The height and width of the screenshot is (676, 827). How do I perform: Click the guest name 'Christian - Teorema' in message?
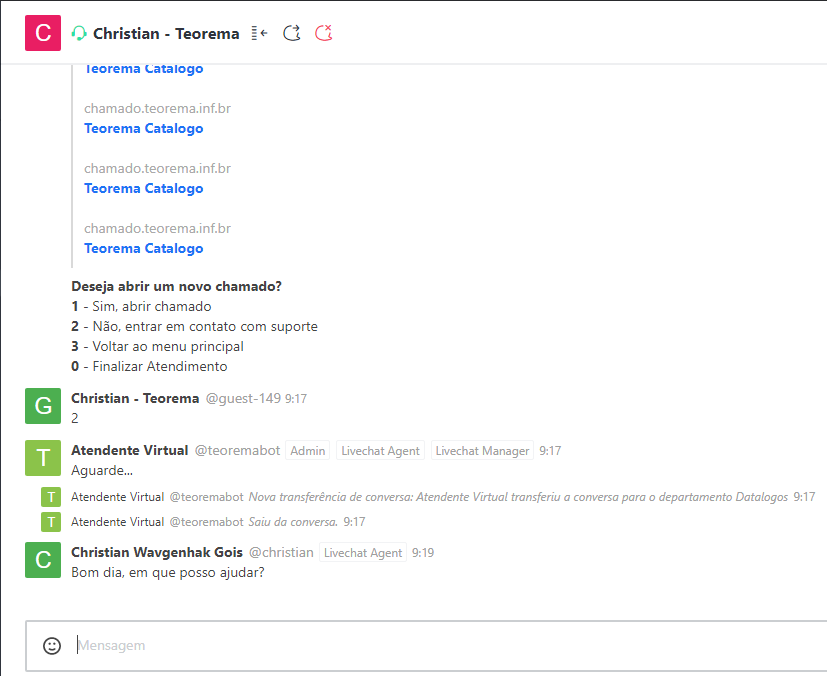(x=135, y=399)
